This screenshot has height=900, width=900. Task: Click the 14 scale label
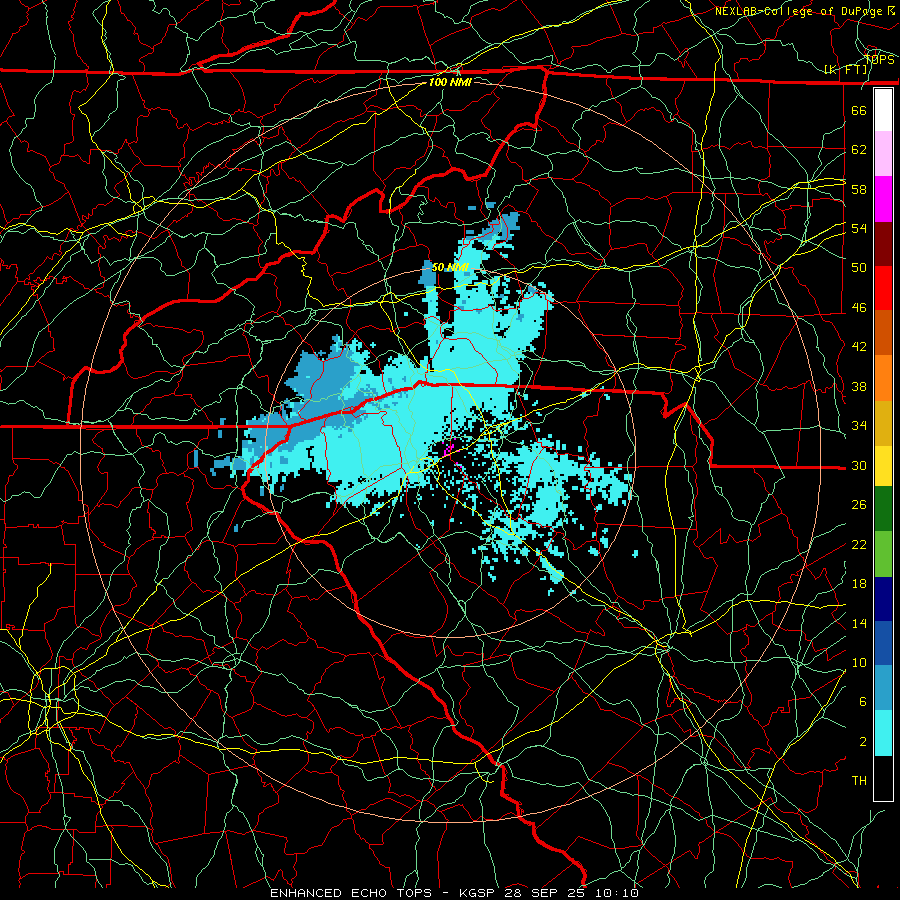(859, 623)
